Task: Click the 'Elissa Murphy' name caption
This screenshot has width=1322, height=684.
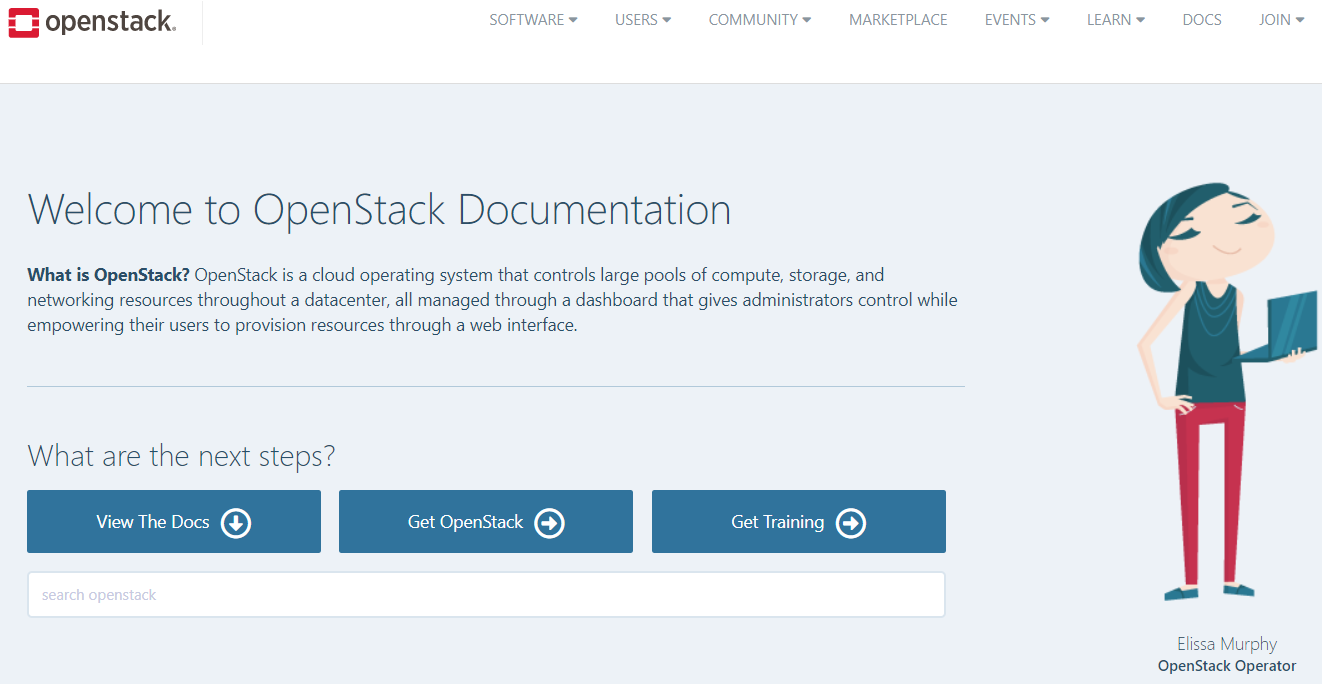Action: [x=1227, y=644]
